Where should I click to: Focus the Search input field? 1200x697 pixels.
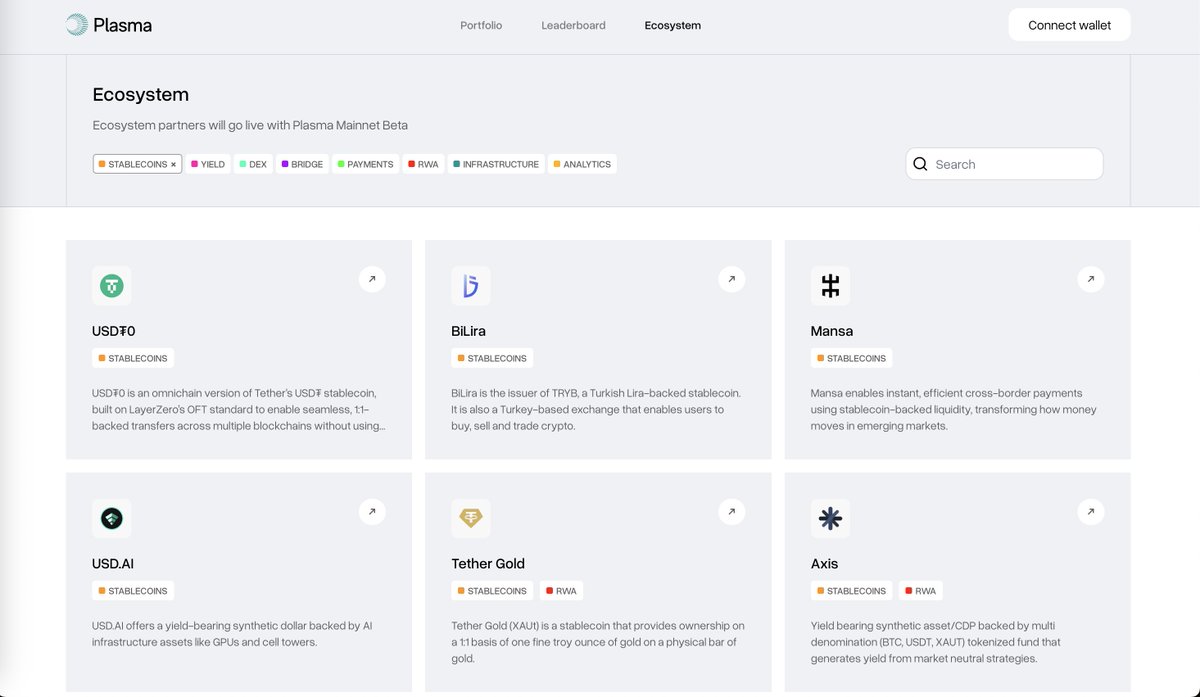tap(1004, 164)
